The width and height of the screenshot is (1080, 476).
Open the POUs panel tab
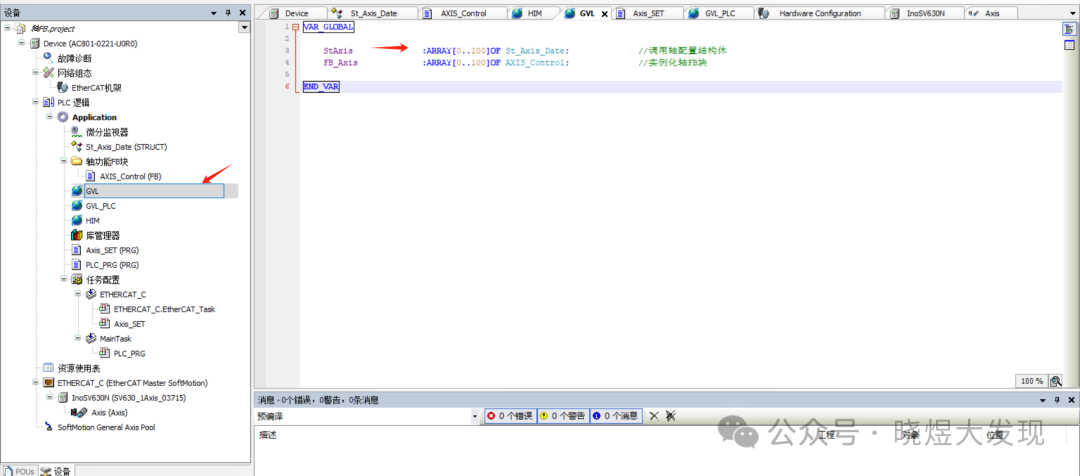click(x=19, y=470)
